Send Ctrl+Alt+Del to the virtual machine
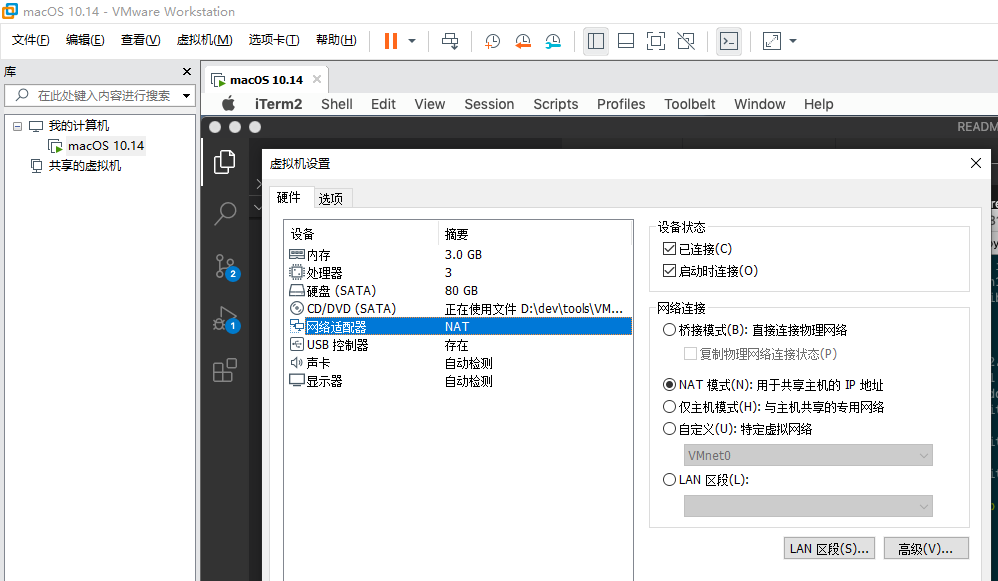 click(450, 41)
